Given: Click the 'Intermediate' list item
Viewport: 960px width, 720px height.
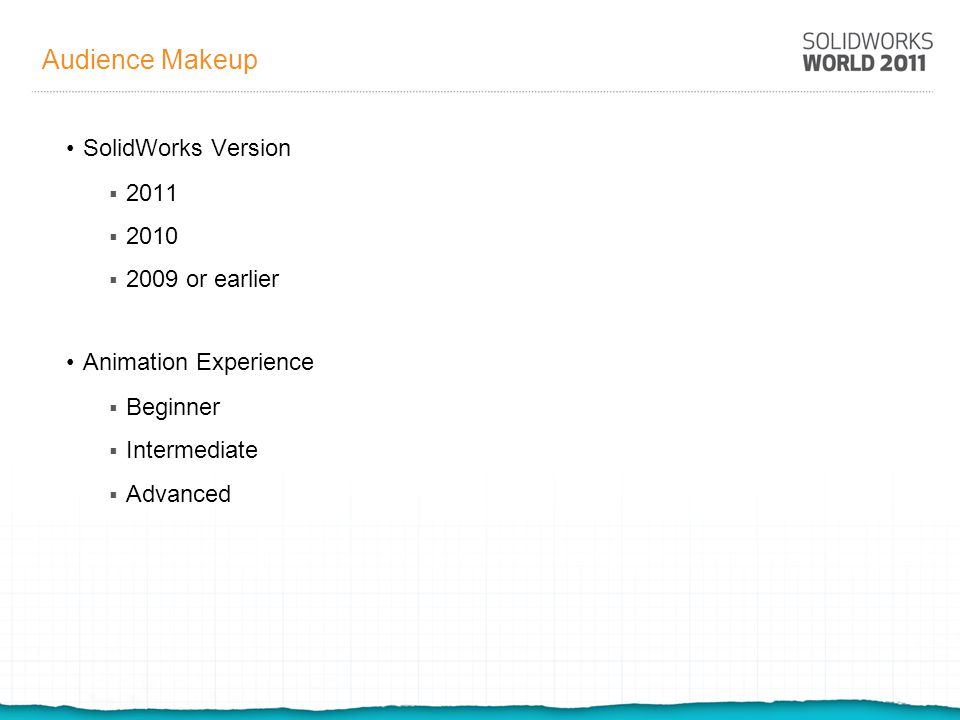Looking at the screenshot, I should 192,451.
